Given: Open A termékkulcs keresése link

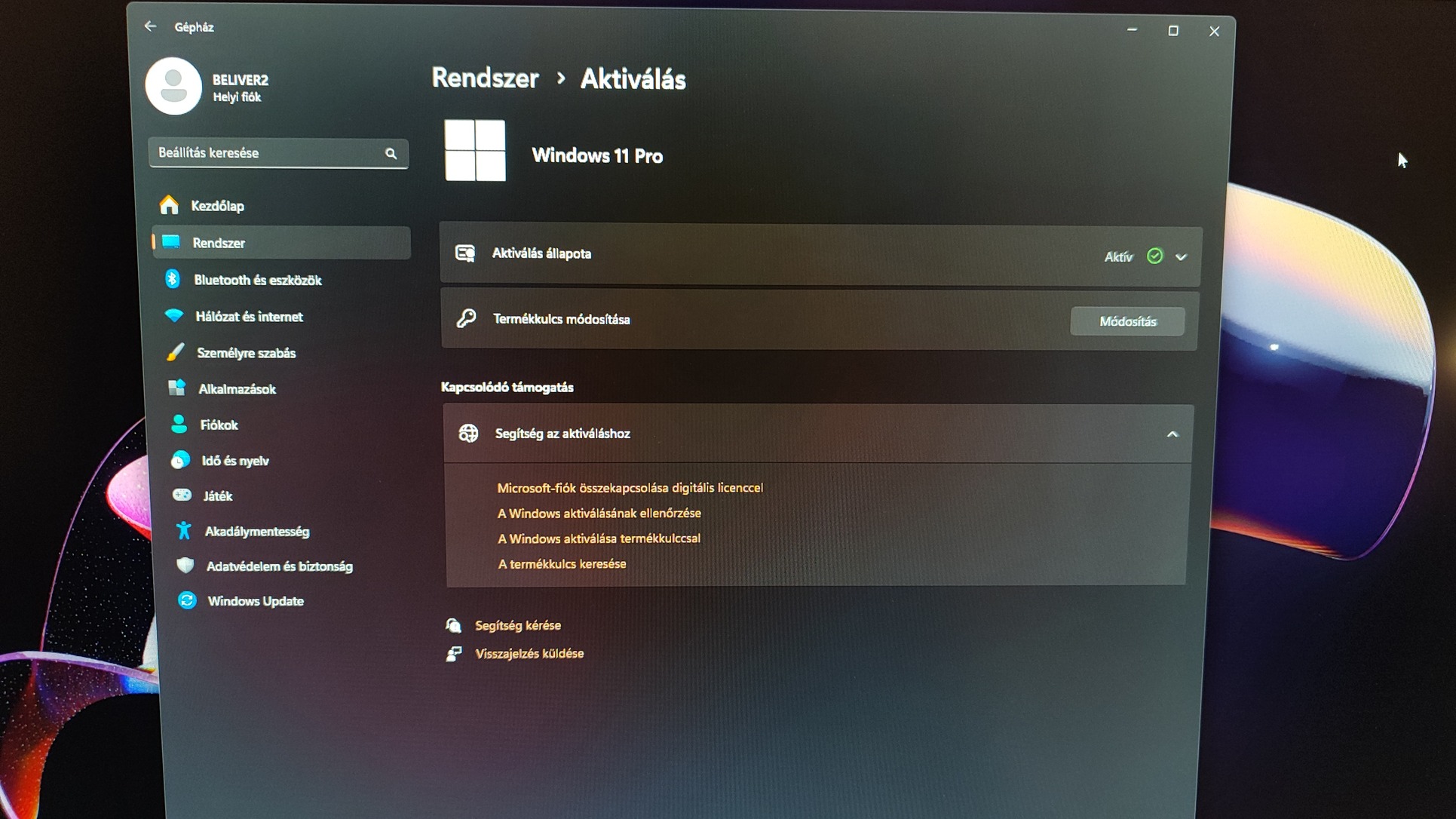Looking at the screenshot, I should [562, 564].
